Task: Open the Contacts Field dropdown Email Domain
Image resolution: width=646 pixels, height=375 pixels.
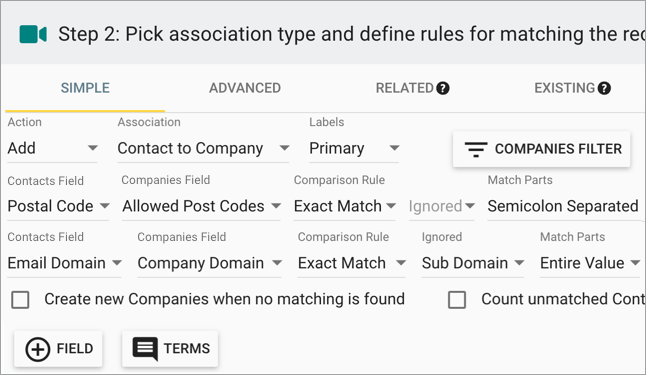Action: click(x=64, y=263)
